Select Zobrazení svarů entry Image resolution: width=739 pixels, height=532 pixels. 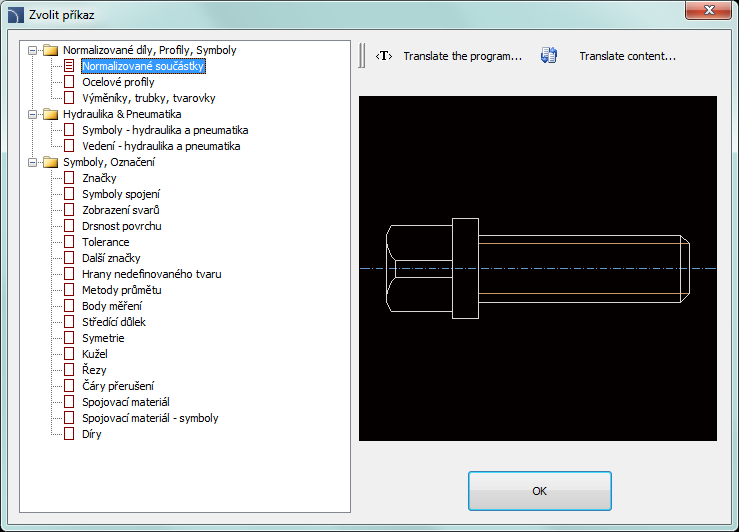click(121, 210)
